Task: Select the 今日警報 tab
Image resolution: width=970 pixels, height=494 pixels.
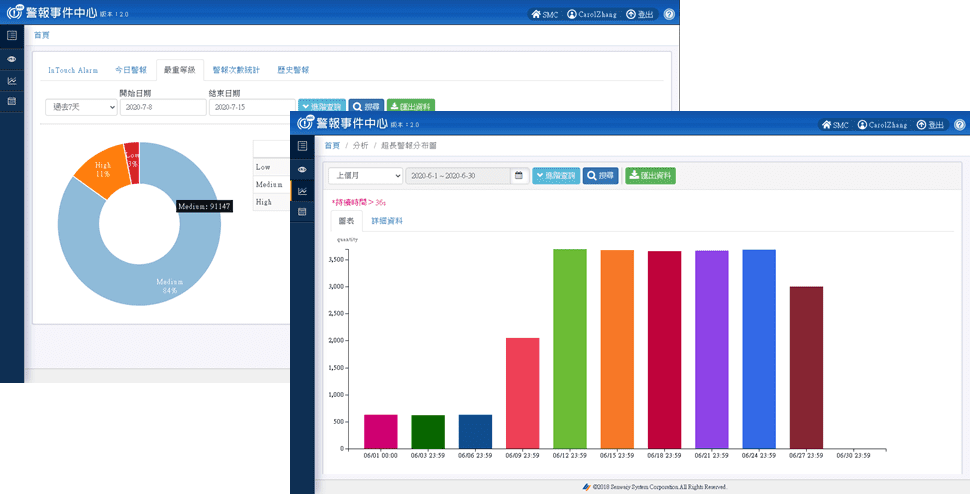Action: point(130,70)
